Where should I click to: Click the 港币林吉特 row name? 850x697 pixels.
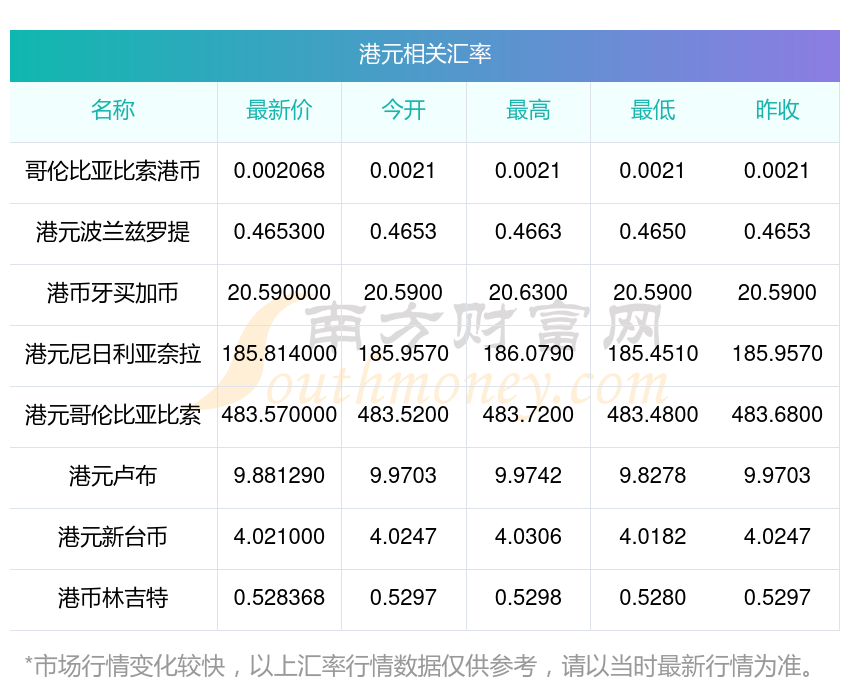pyautogui.click(x=113, y=598)
